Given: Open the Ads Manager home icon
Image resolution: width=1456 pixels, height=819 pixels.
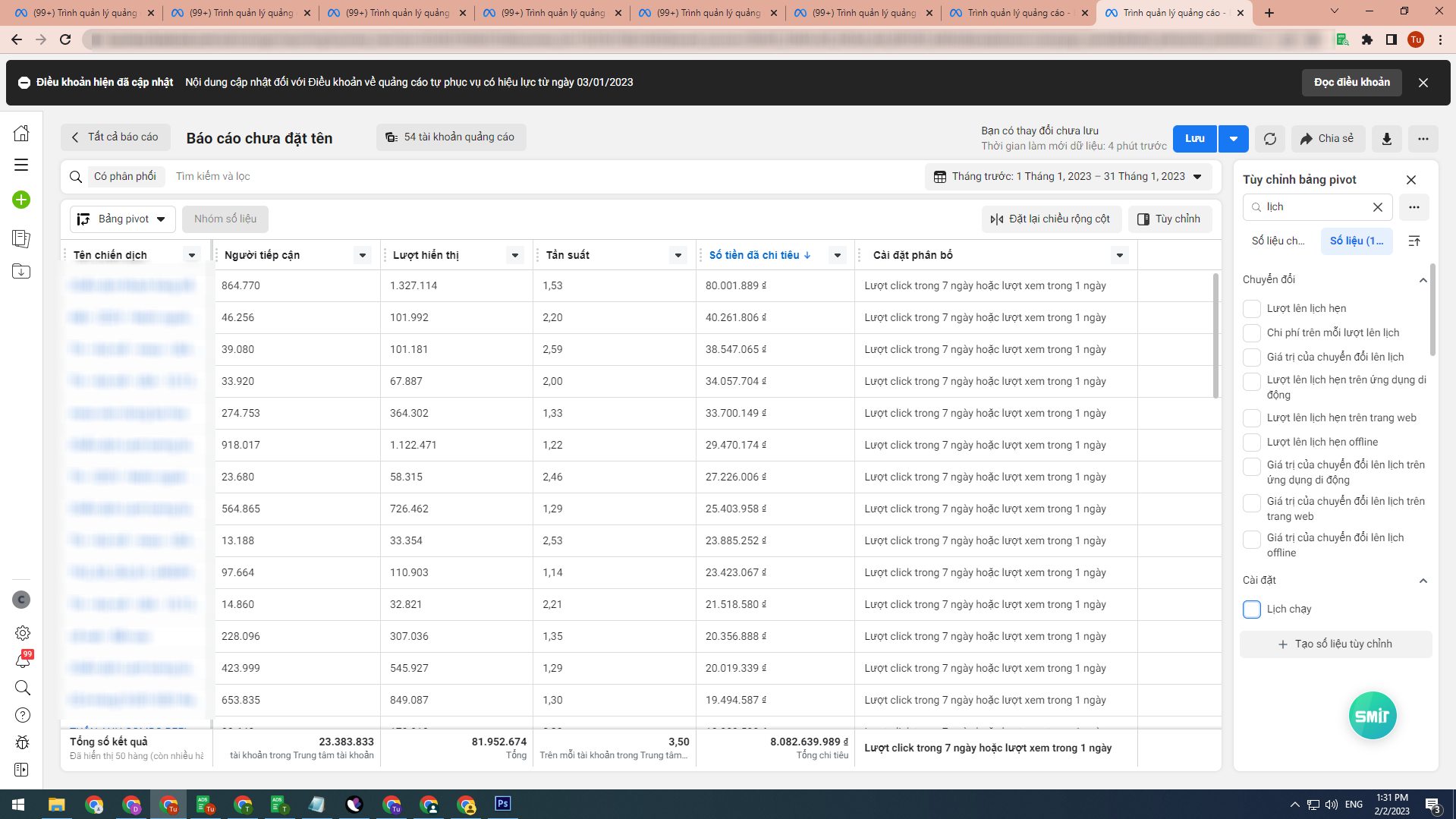Looking at the screenshot, I should (21, 134).
